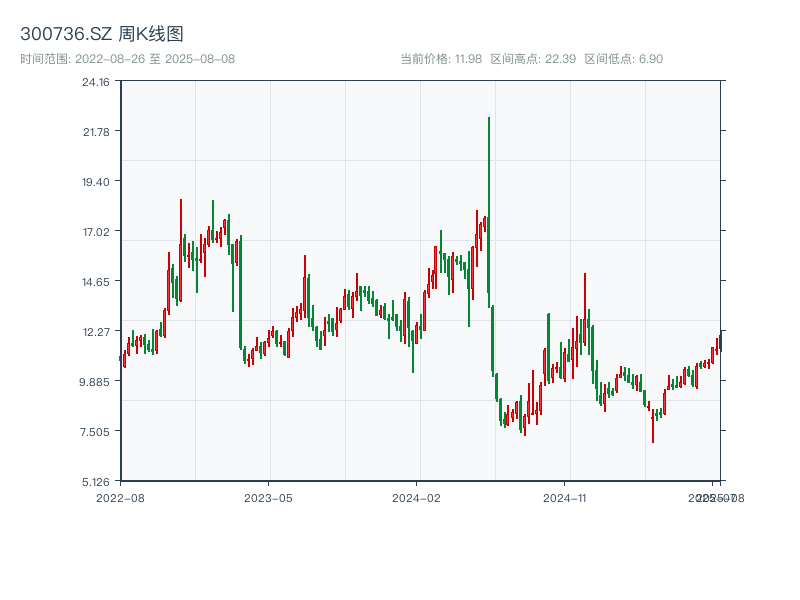Click the 7.505 price axis label
Screen dimensions: 800x600
click(x=96, y=432)
